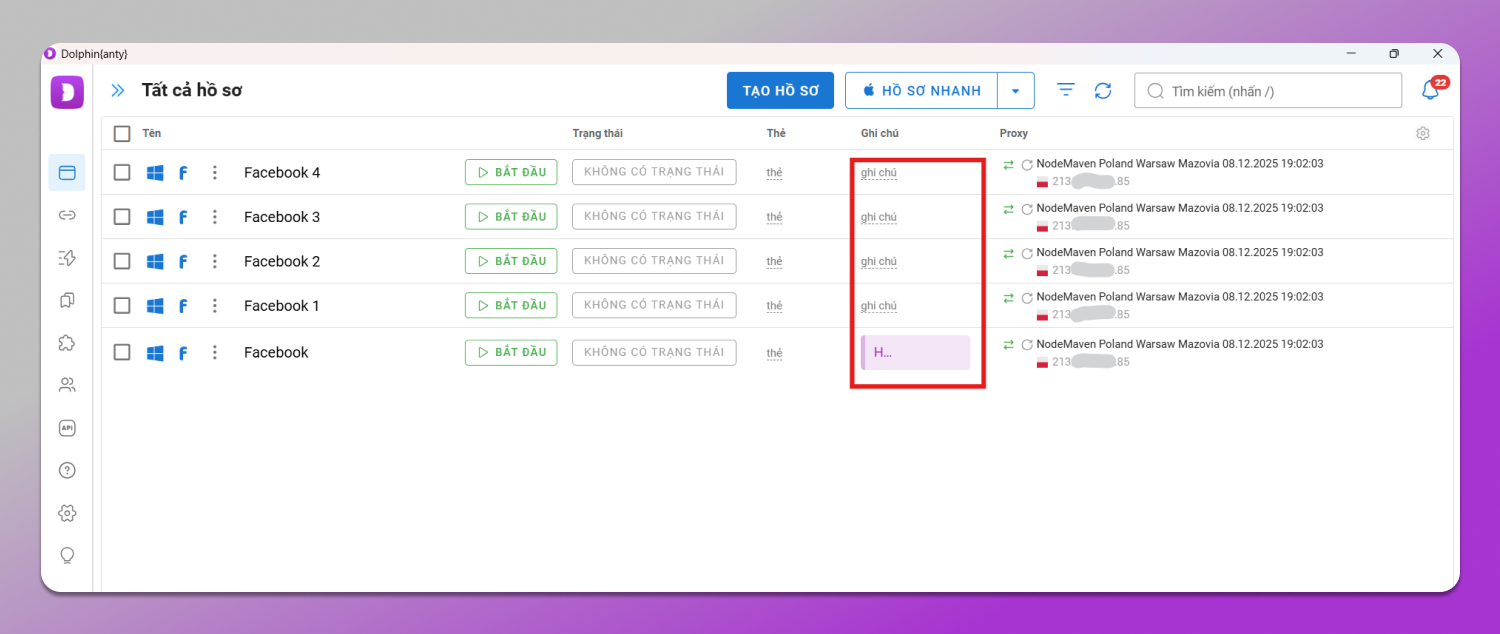Open the table column settings gear
The width and height of the screenshot is (1500, 634).
(1423, 134)
